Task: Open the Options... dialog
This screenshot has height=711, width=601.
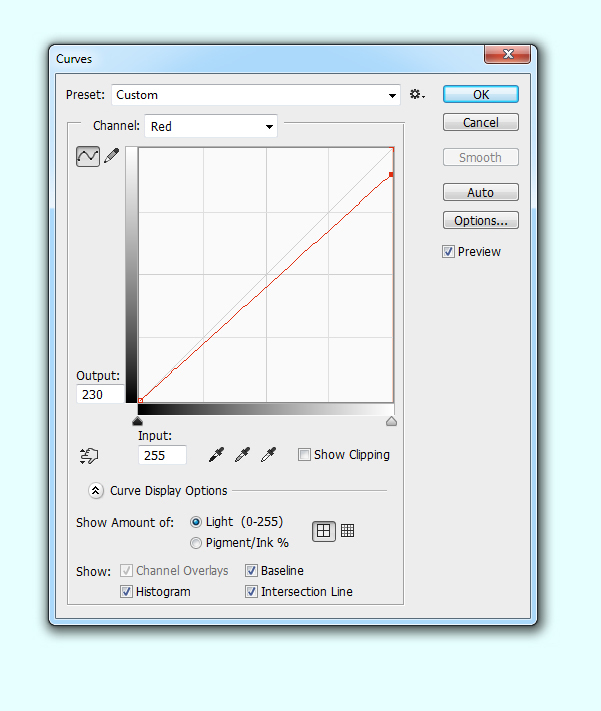Action: 481,220
